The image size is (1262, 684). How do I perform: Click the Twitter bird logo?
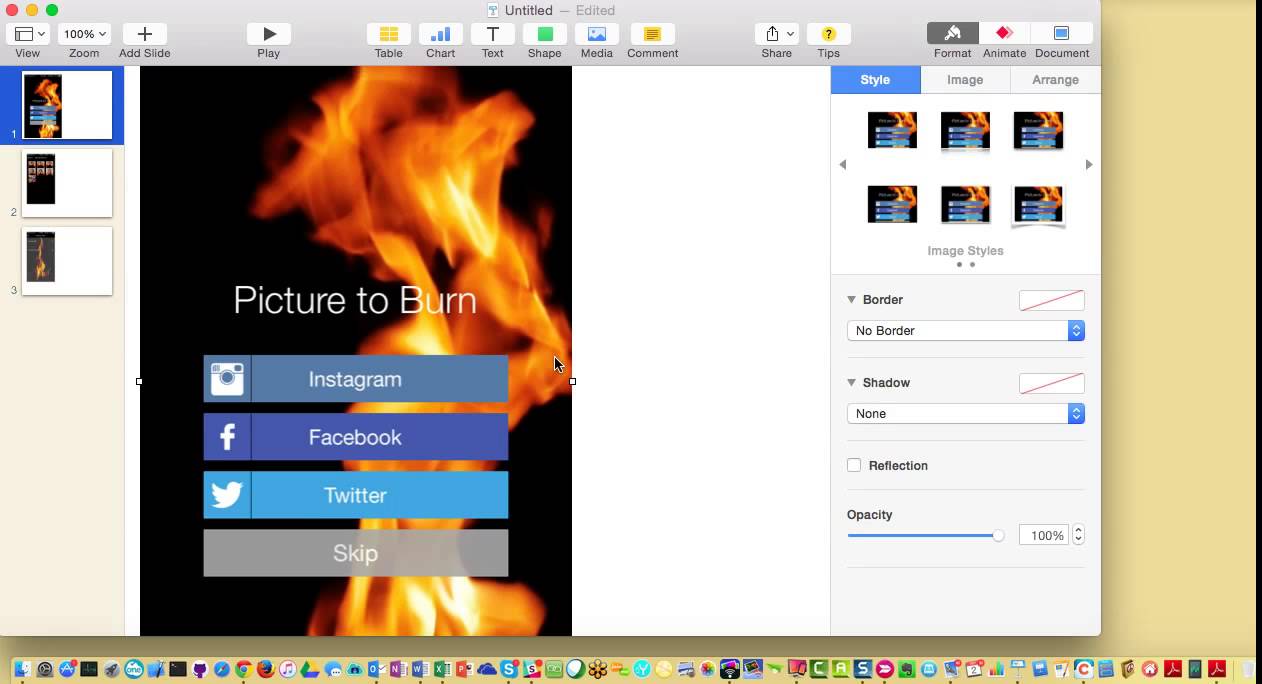[227, 495]
